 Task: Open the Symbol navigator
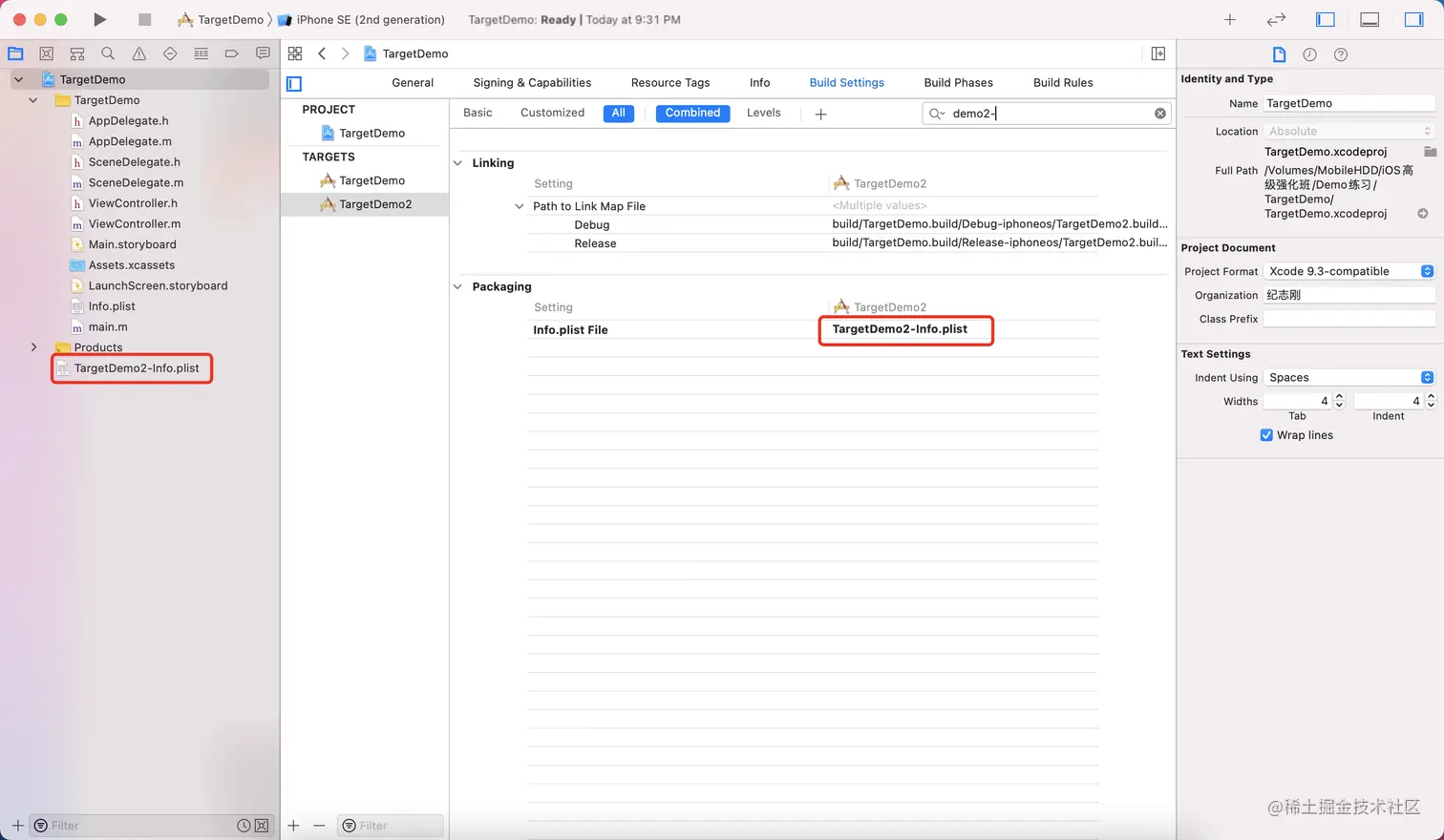[x=77, y=53]
